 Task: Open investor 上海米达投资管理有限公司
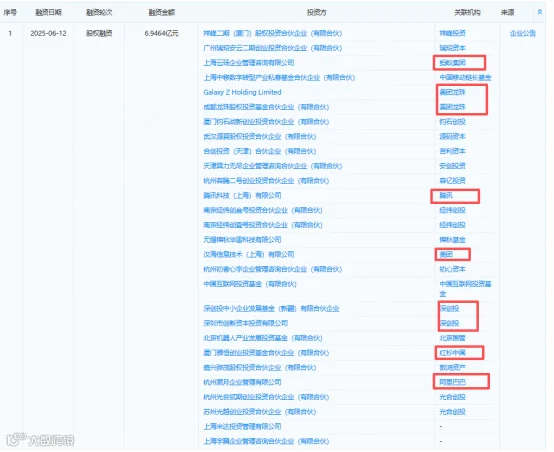point(242,427)
